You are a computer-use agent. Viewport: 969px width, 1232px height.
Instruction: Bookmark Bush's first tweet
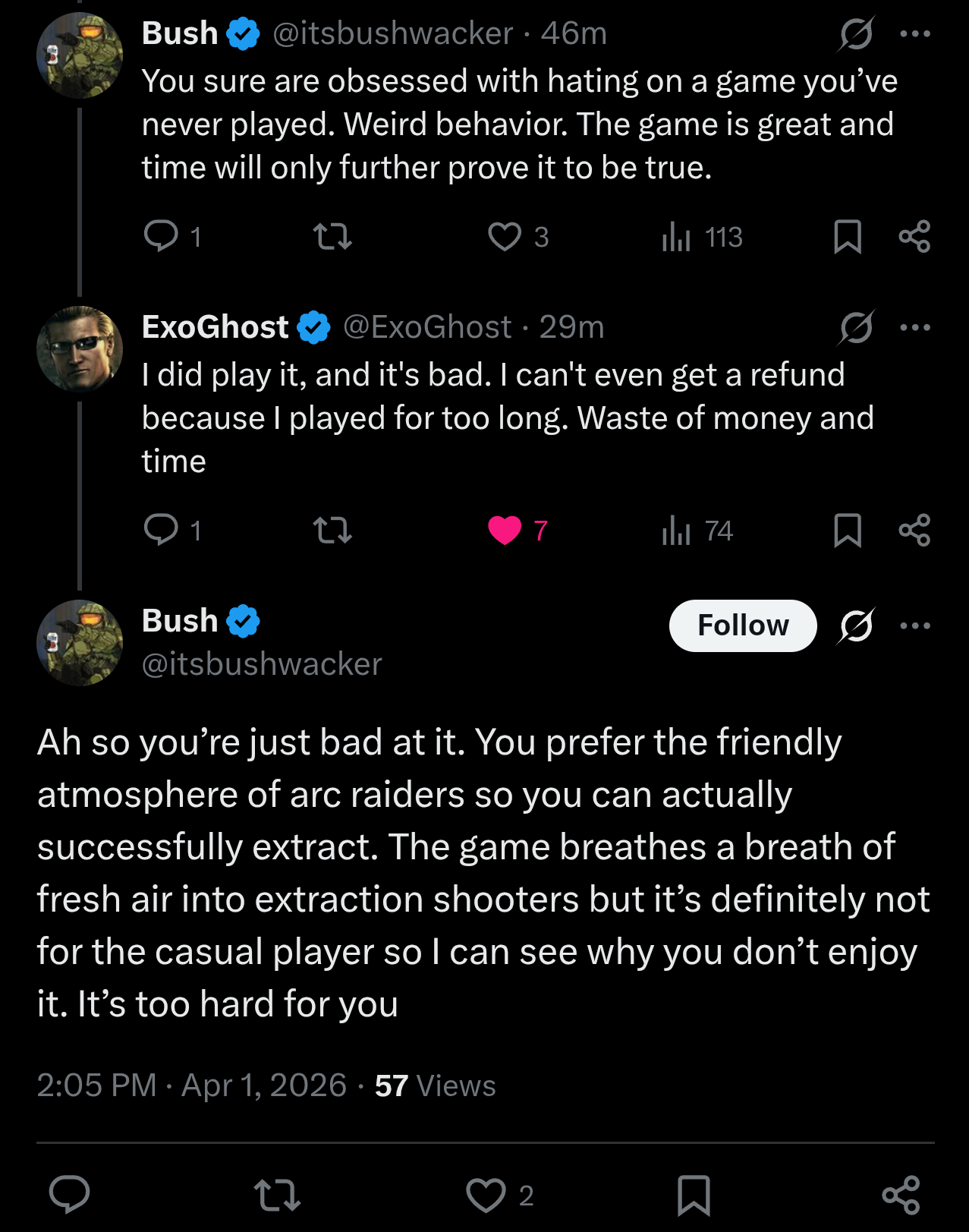coord(848,236)
